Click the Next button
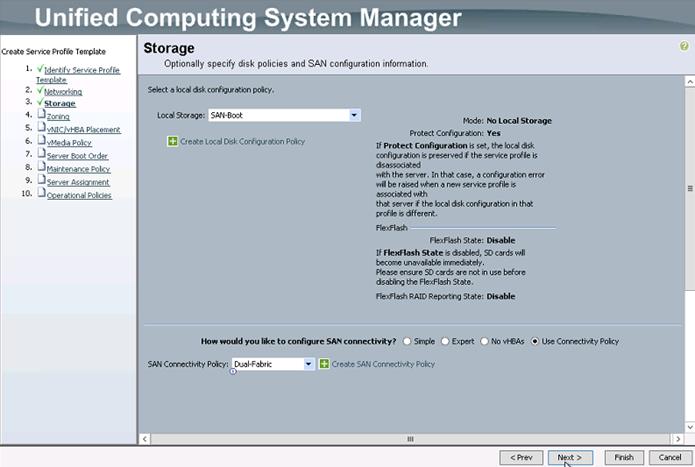Image resolution: width=695 pixels, height=467 pixels. click(x=570, y=457)
